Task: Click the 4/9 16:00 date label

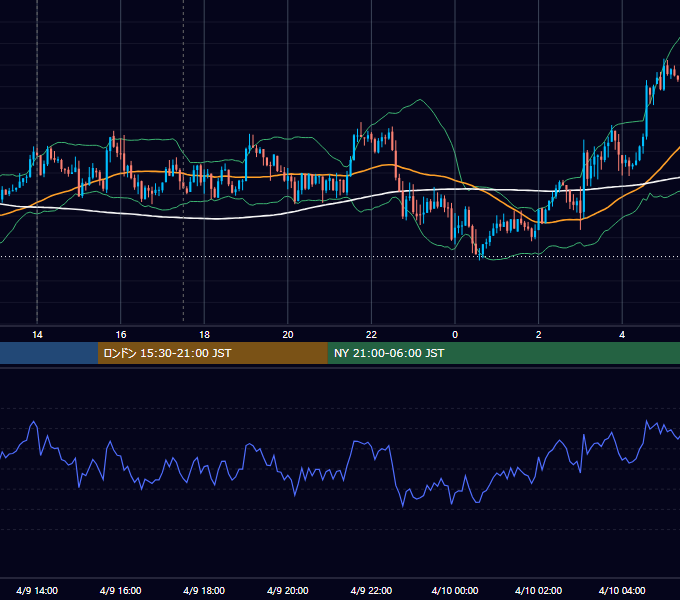Action: pyautogui.click(x=121, y=590)
